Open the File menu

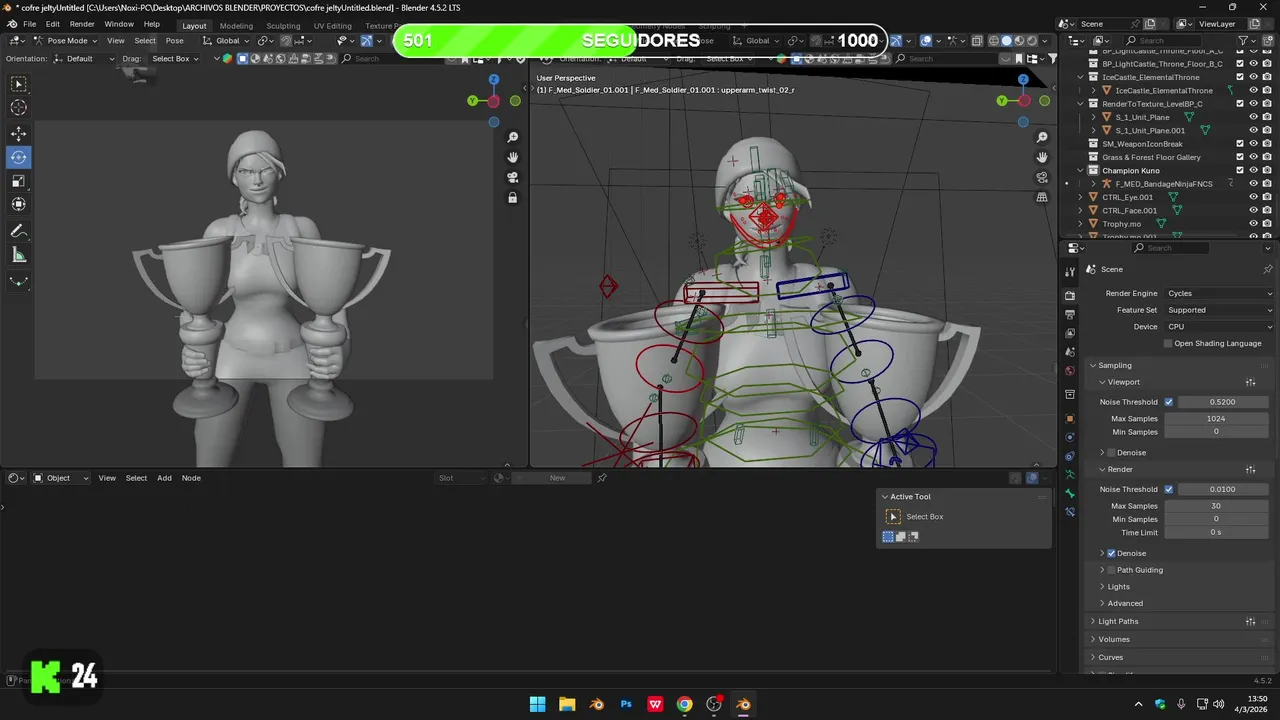tap(30, 24)
